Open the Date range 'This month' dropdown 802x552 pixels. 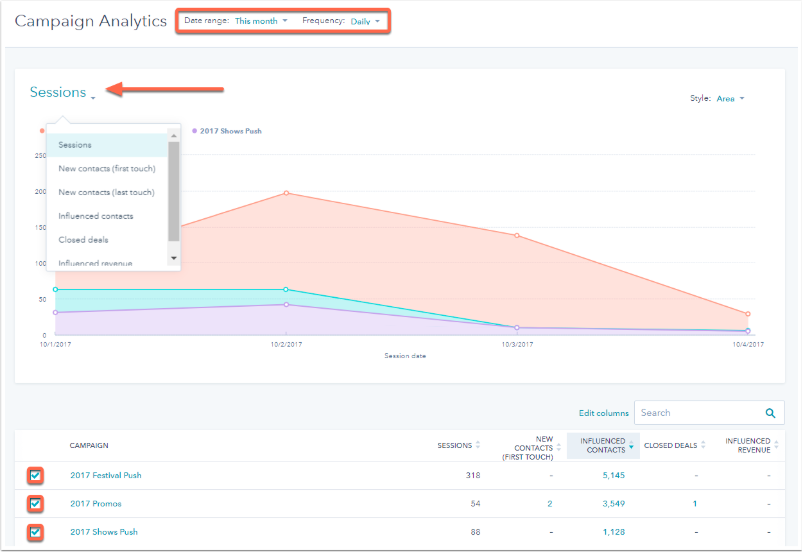[260, 21]
